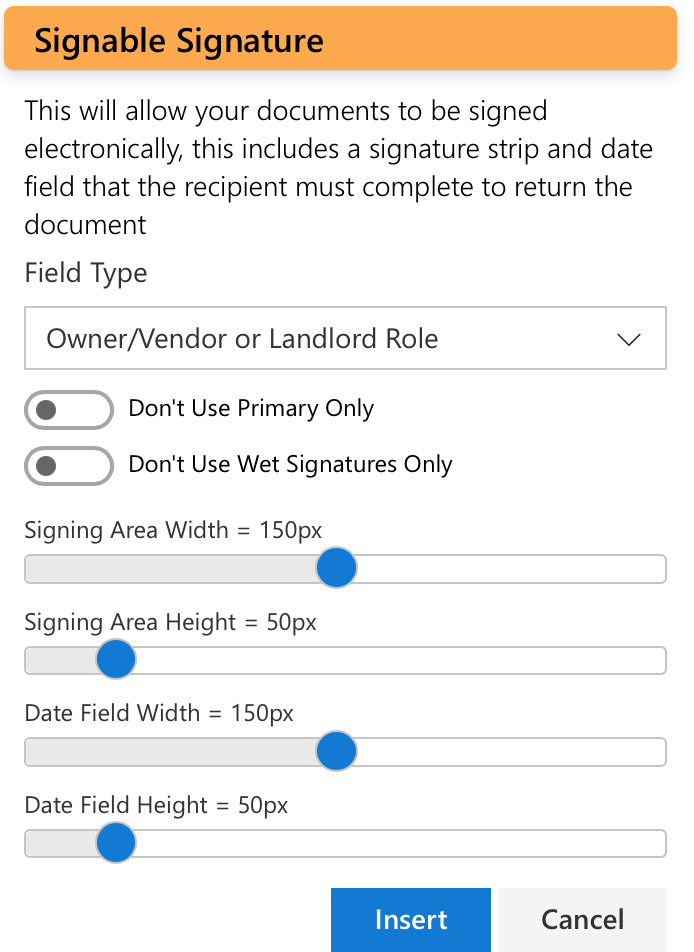Click right end of Signing Area Height track

(x=656, y=660)
